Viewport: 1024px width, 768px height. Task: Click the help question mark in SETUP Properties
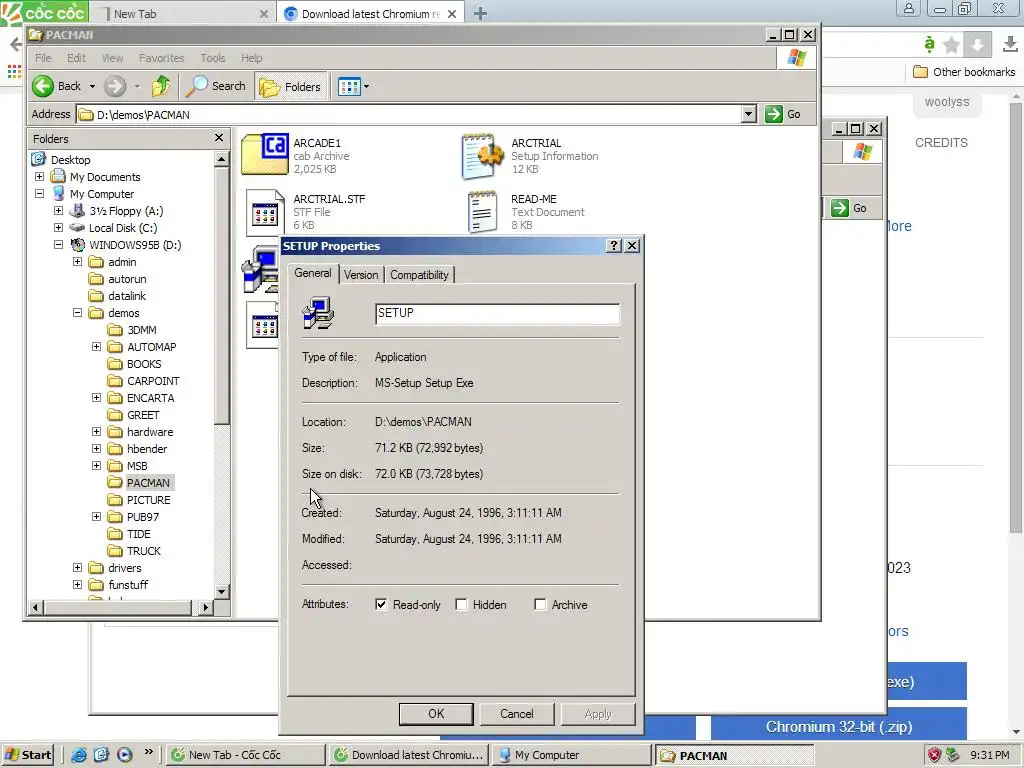[614, 246]
